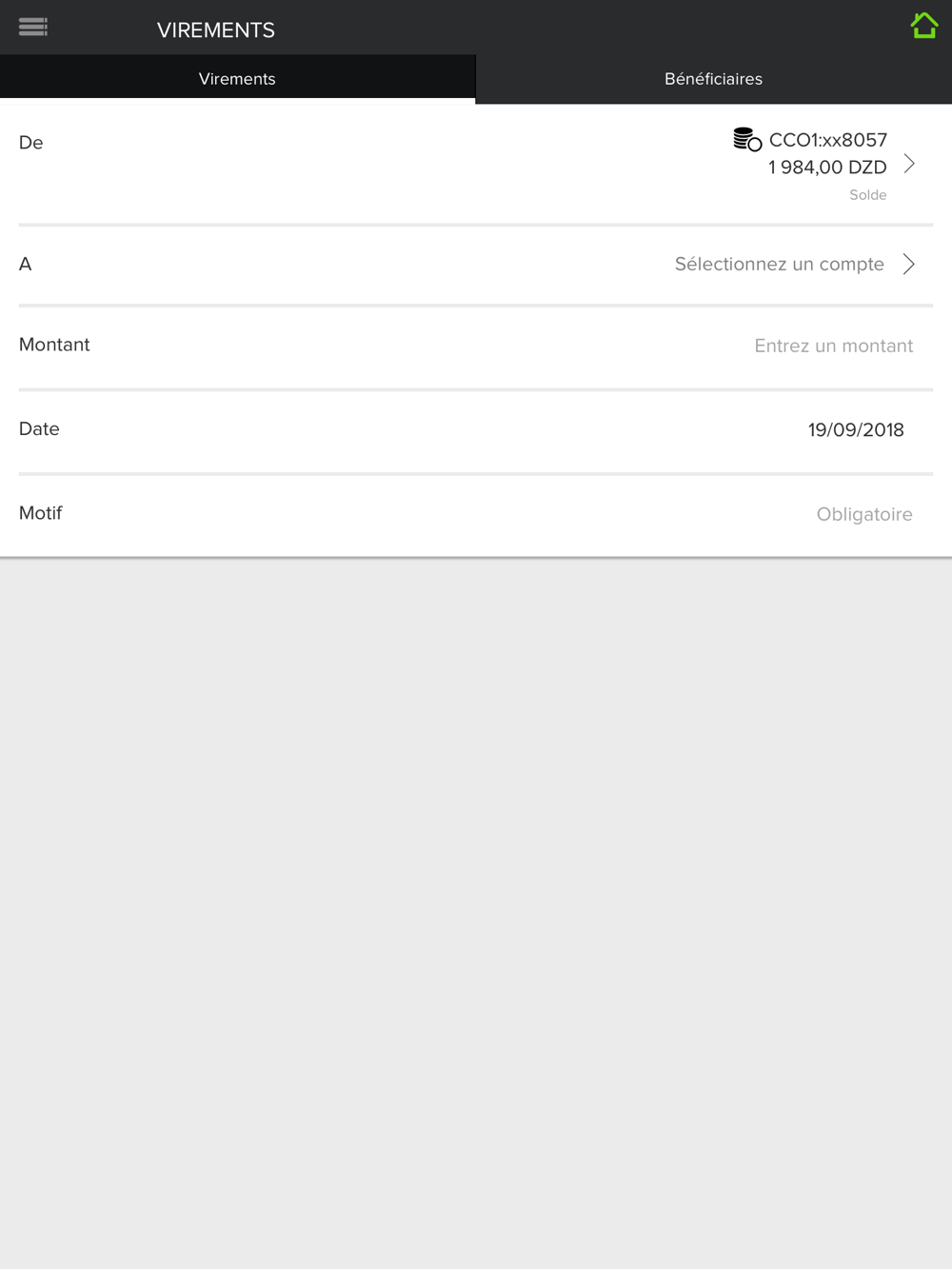Viewport: 952px width, 1269px height.
Task: Open the Bénéficiaires tab
Action: point(714,79)
